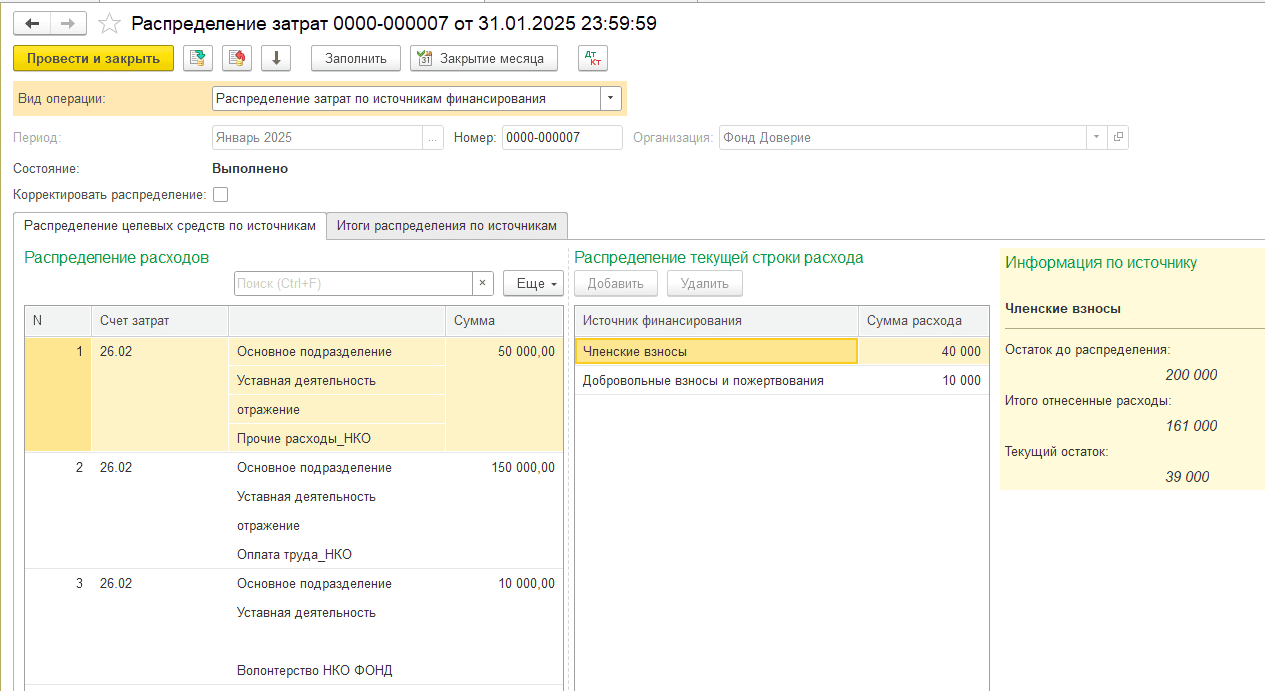Enable Корректировать распределение checkbox
The width and height of the screenshot is (1265, 691).
[x=221, y=195]
